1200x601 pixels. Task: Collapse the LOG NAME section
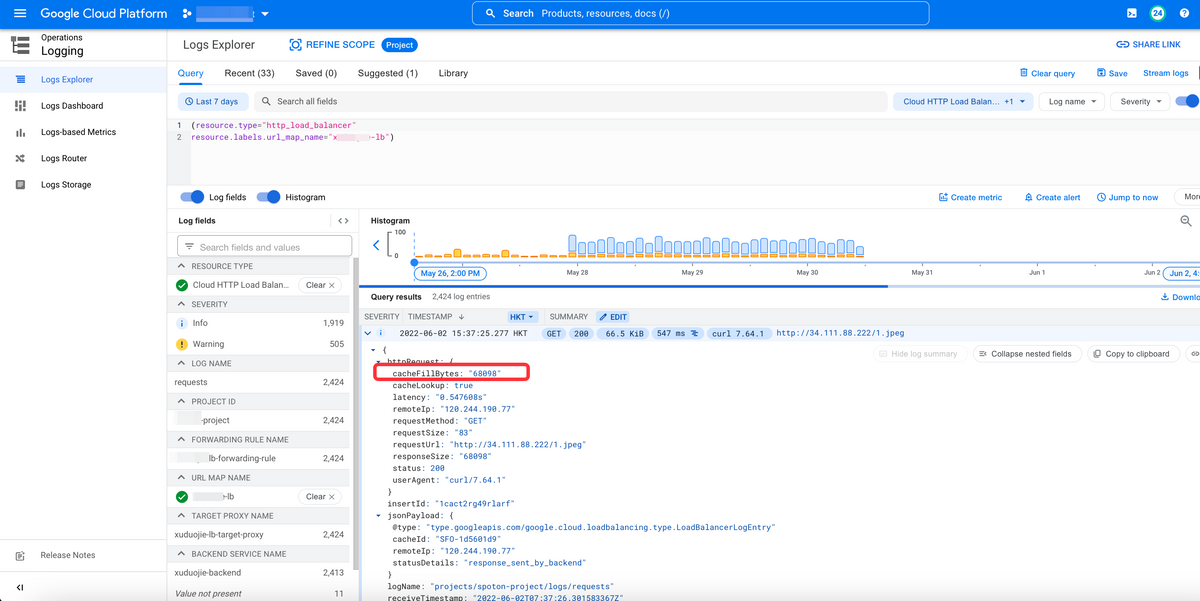[182, 363]
